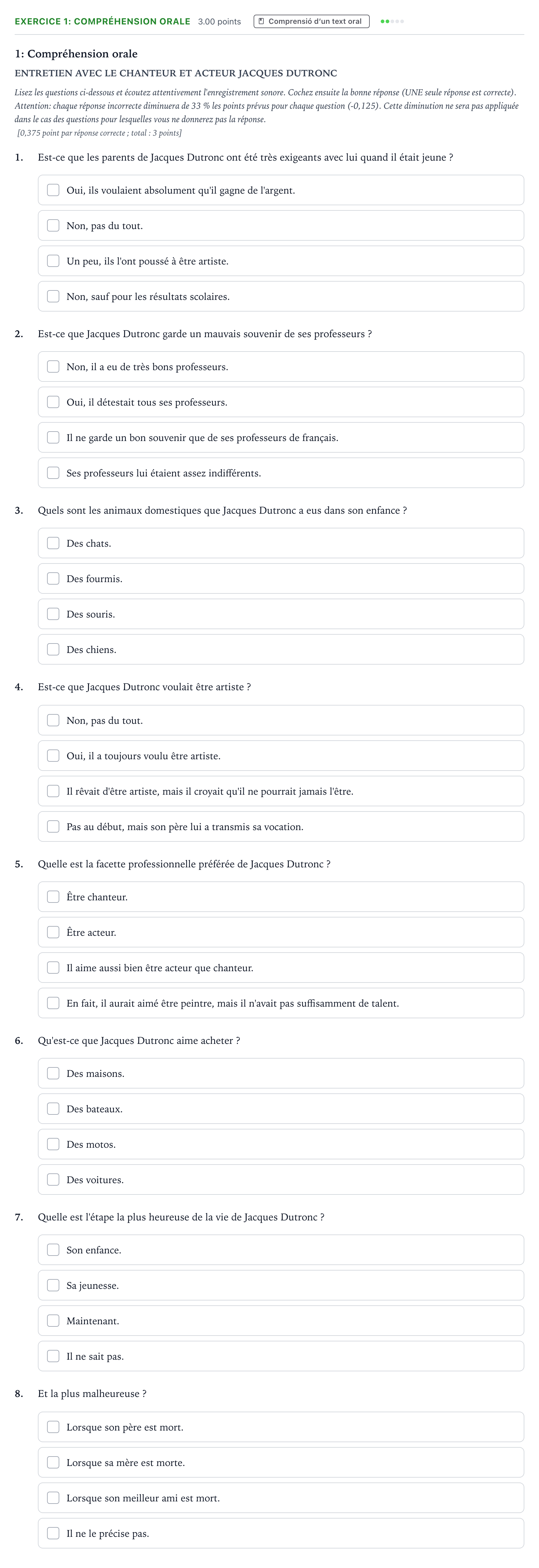This screenshot has width=539, height=1568.
Task: Check "Non, sauf pour les résultats scolaires."
Action: pos(53,297)
